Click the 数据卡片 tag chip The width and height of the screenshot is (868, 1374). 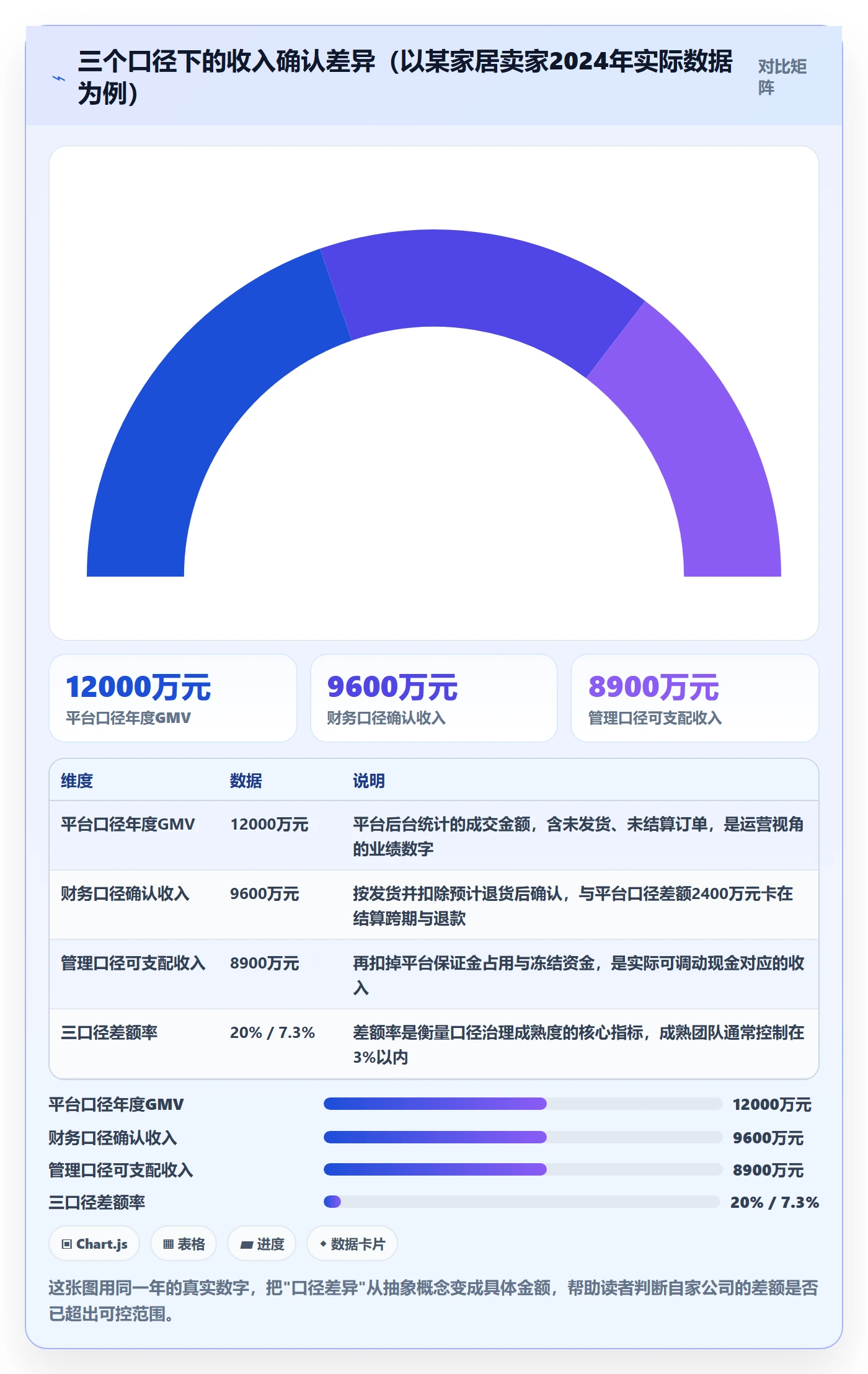[x=352, y=1244]
